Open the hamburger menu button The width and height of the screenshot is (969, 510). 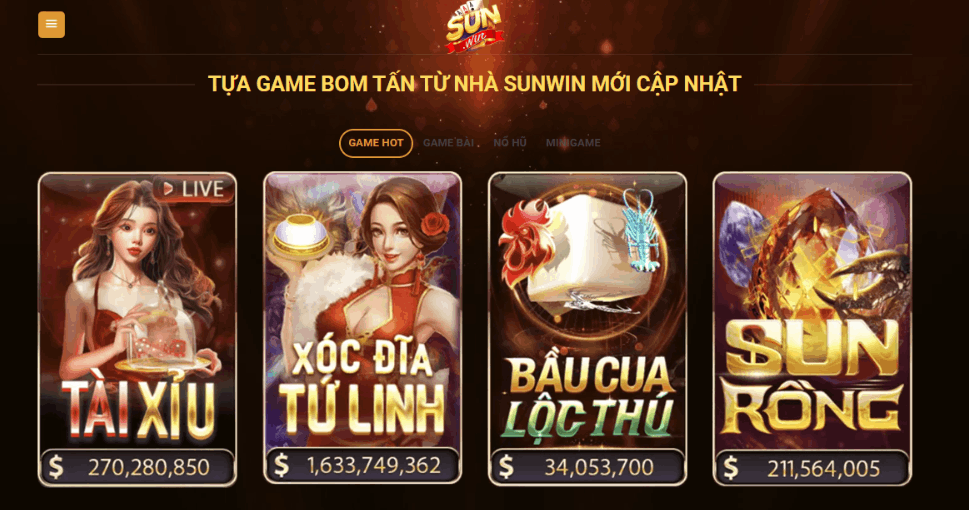(51, 25)
